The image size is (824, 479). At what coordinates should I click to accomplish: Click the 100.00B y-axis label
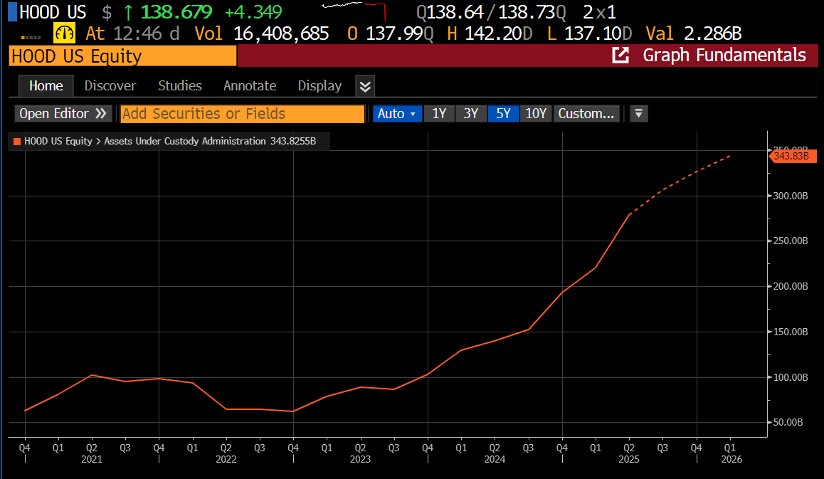coord(790,378)
